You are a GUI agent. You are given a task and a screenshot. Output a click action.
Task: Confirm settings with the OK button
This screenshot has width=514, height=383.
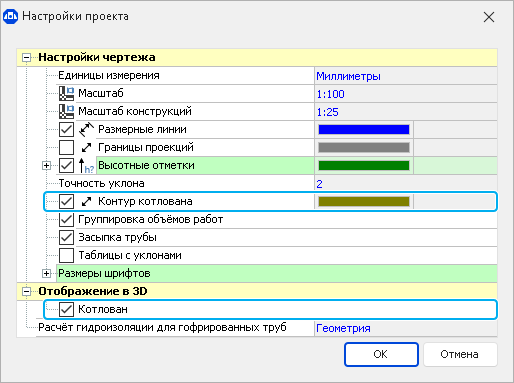pyautogui.click(x=381, y=354)
